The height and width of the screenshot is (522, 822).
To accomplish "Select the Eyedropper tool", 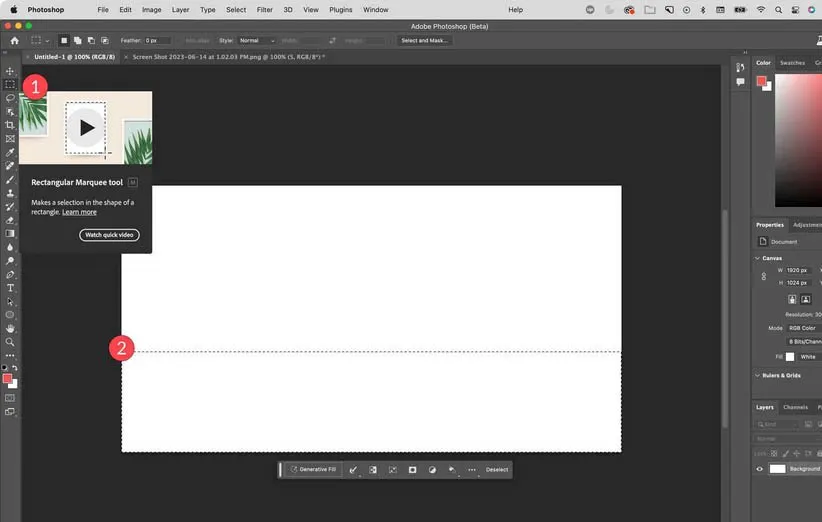I will tap(10, 152).
